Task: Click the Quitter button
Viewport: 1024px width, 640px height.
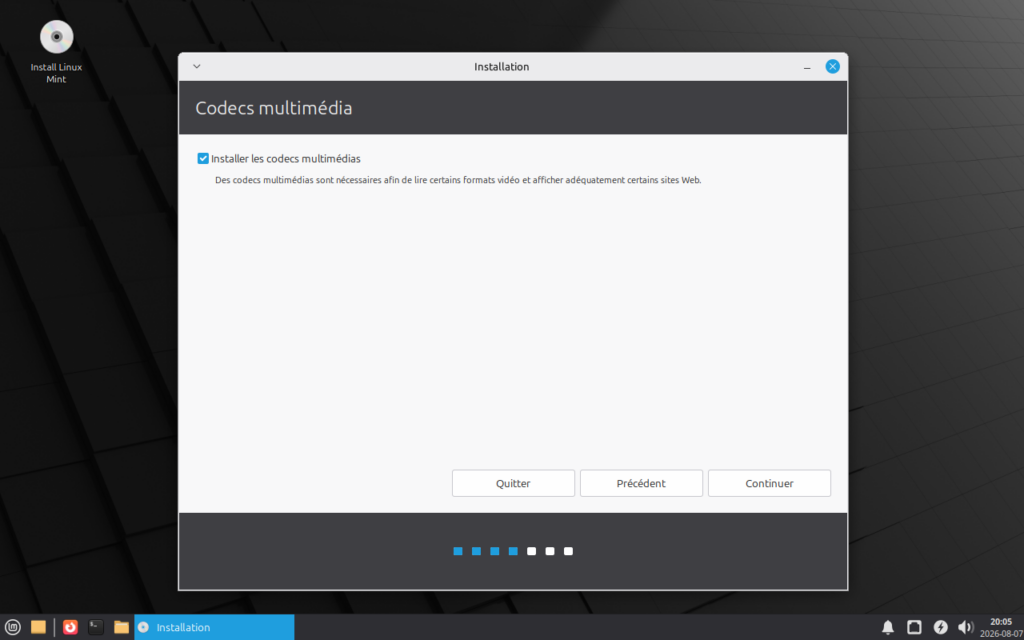Action: (x=513, y=483)
